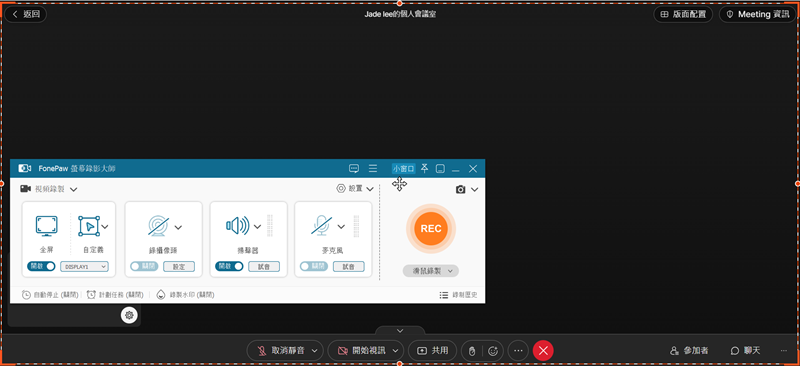This screenshot has height=366, width=800.
Task: Open Meeting 資訊 info panel
Action: click(x=757, y=14)
